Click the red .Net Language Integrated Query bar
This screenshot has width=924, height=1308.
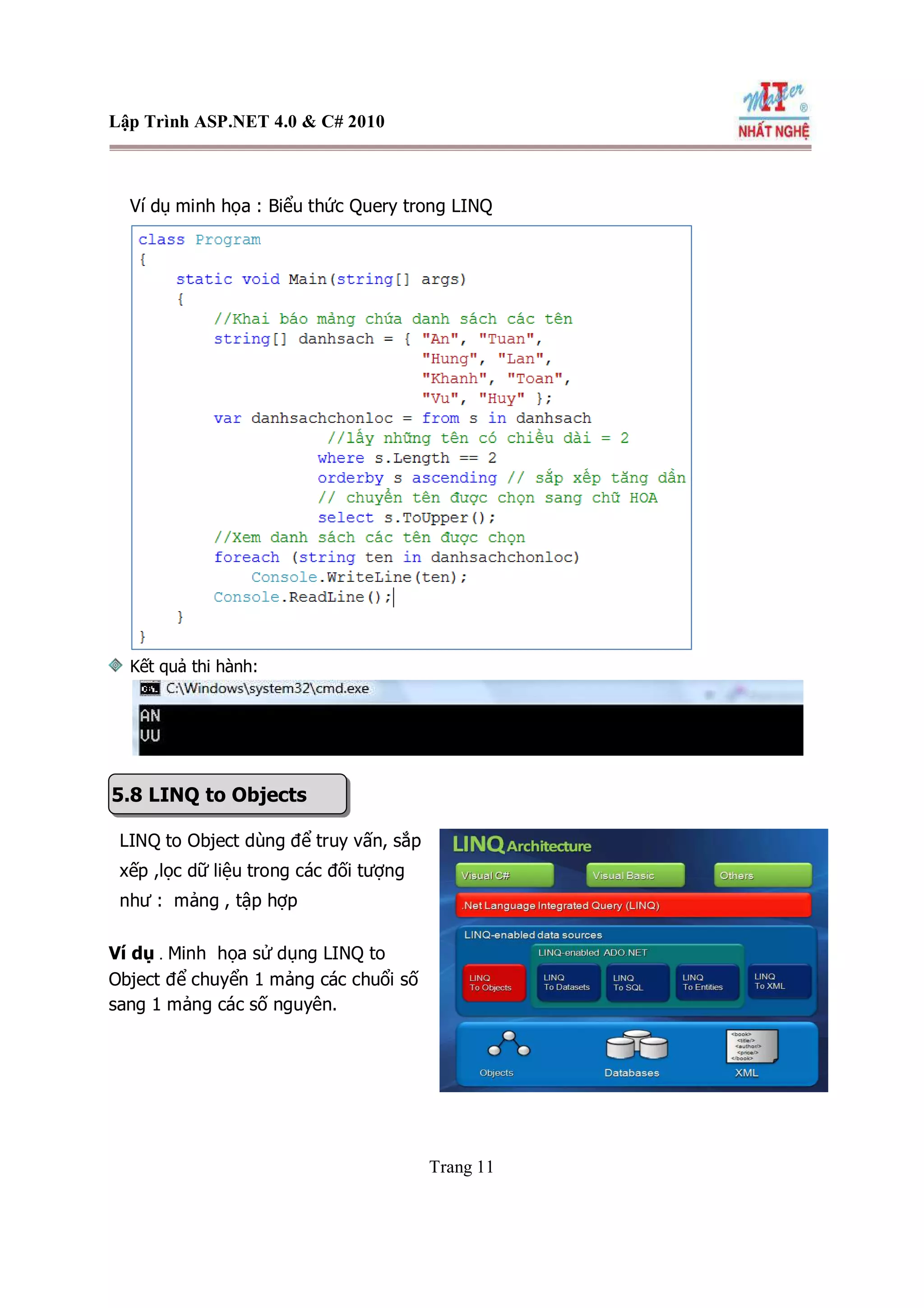tap(633, 905)
